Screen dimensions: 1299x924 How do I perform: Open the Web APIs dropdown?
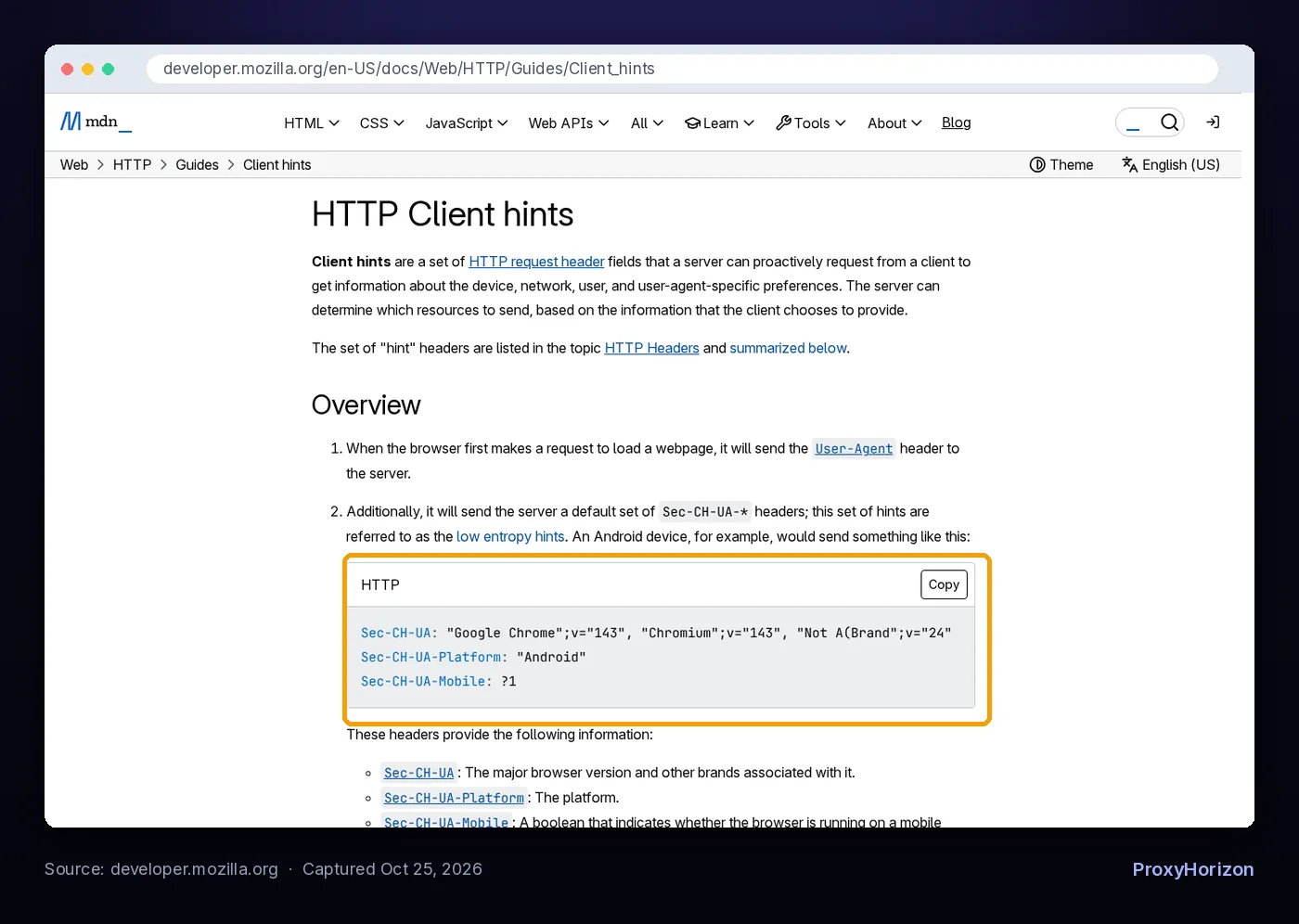(x=569, y=123)
